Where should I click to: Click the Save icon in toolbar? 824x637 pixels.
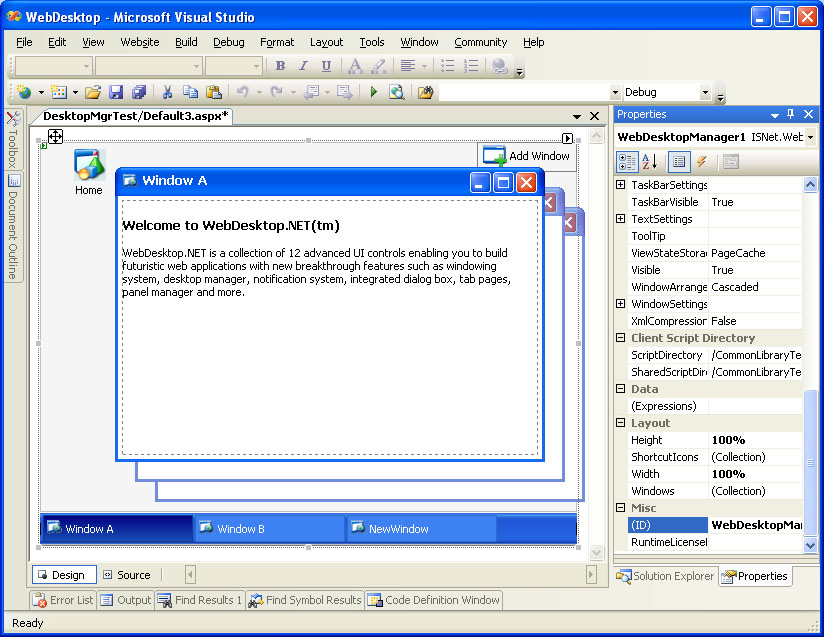pyautogui.click(x=116, y=92)
